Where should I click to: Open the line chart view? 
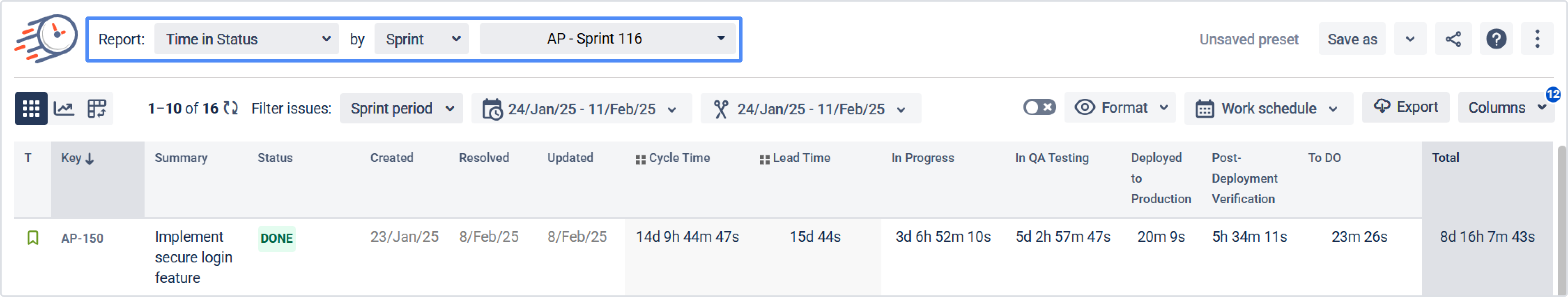coord(64,109)
